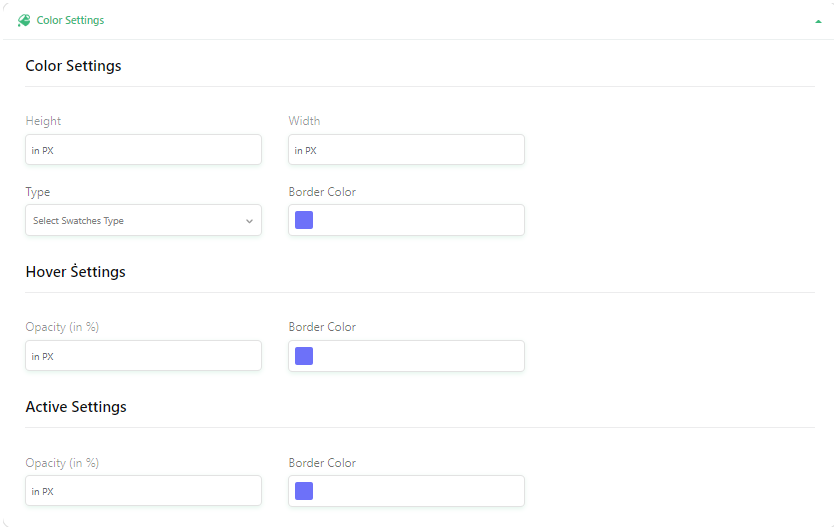
Task: Click Border Color field beside Type dropdown
Action: click(x=406, y=220)
